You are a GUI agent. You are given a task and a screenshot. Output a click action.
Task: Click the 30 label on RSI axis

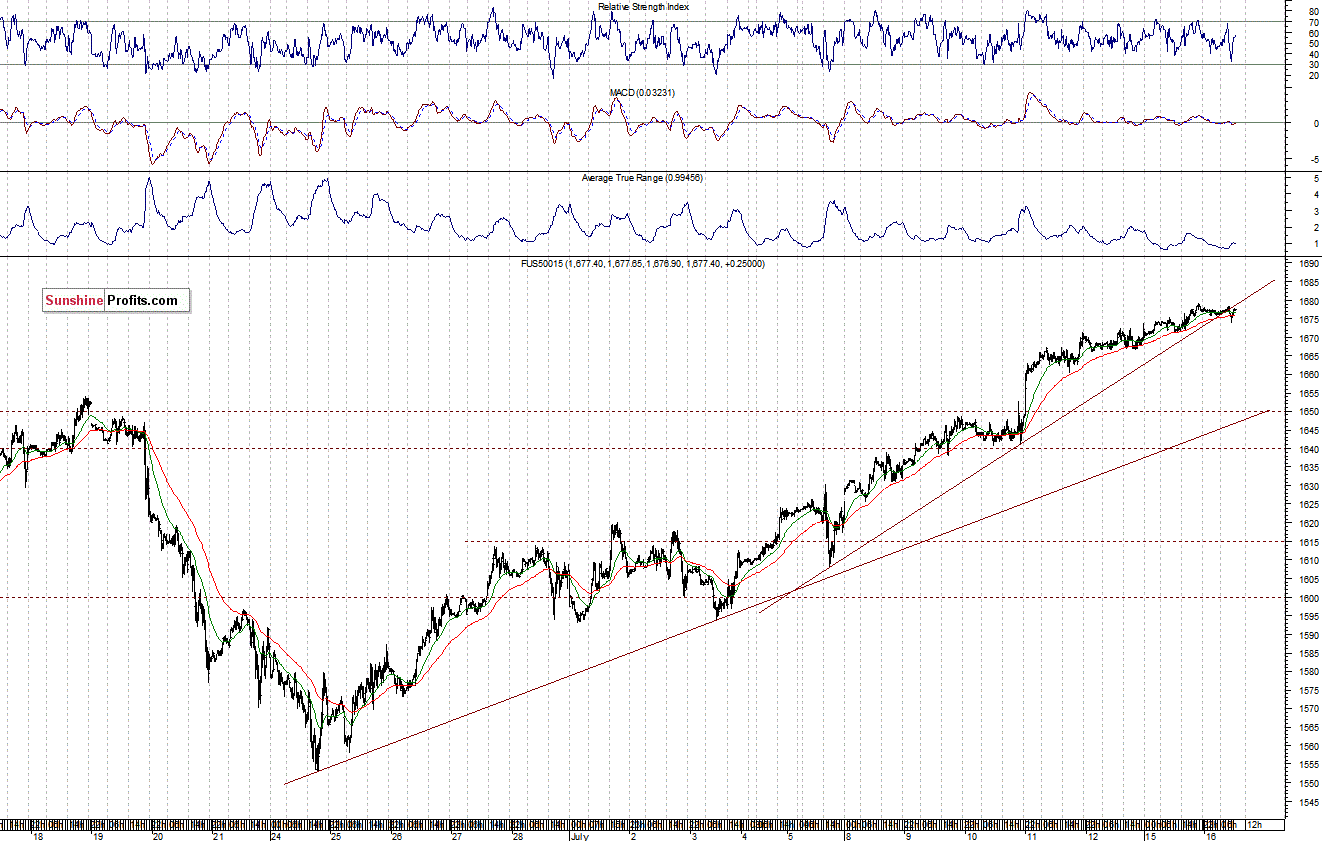(x=1312, y=65)
